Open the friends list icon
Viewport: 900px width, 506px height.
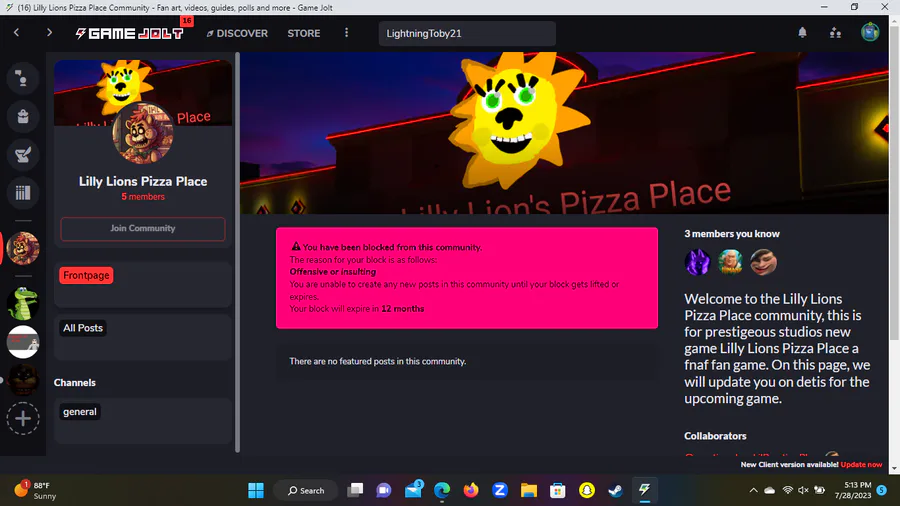pyautogui.click(x=836, y=33)
